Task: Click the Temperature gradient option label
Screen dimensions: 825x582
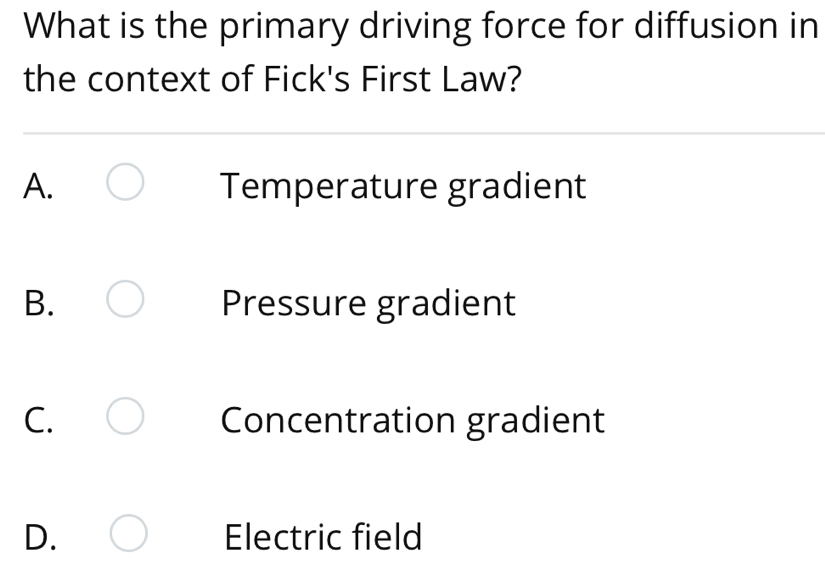Action: pyautogui.click(x=404, y=186)
